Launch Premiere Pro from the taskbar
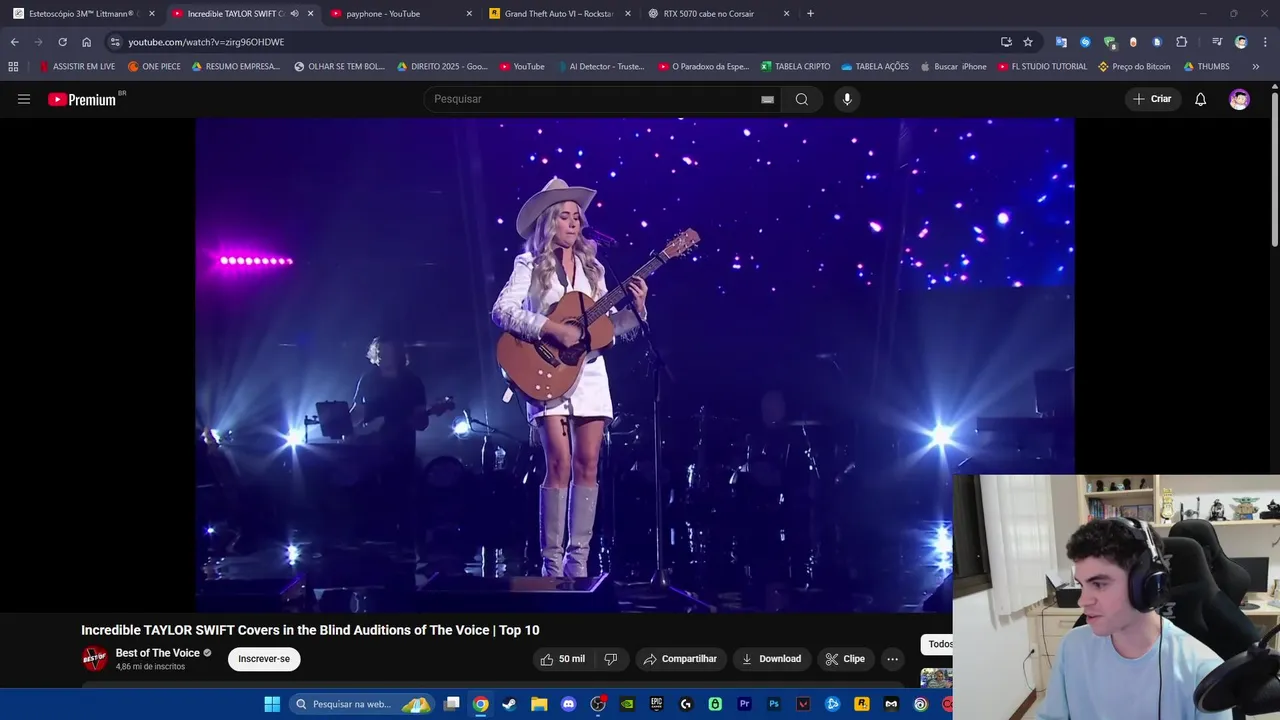 (x=744, y=704)
